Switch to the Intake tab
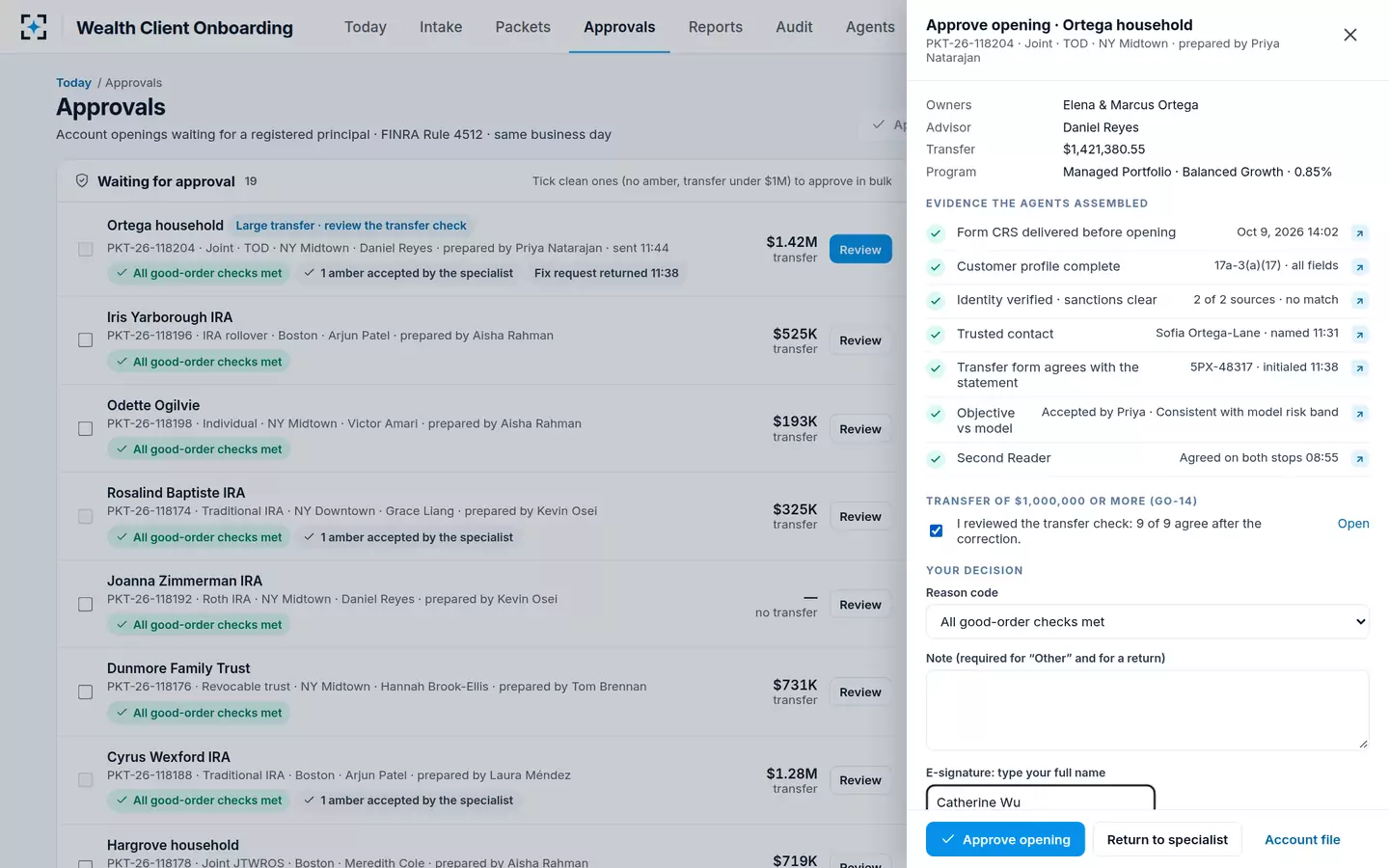The image size is (1389, 868). point(441,27)
